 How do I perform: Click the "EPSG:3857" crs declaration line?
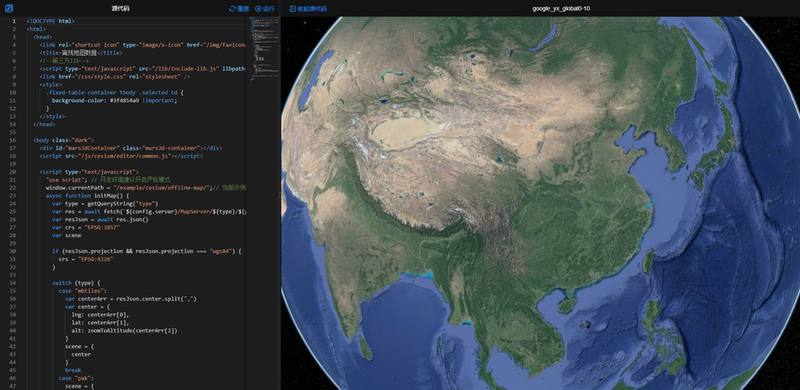85,227
